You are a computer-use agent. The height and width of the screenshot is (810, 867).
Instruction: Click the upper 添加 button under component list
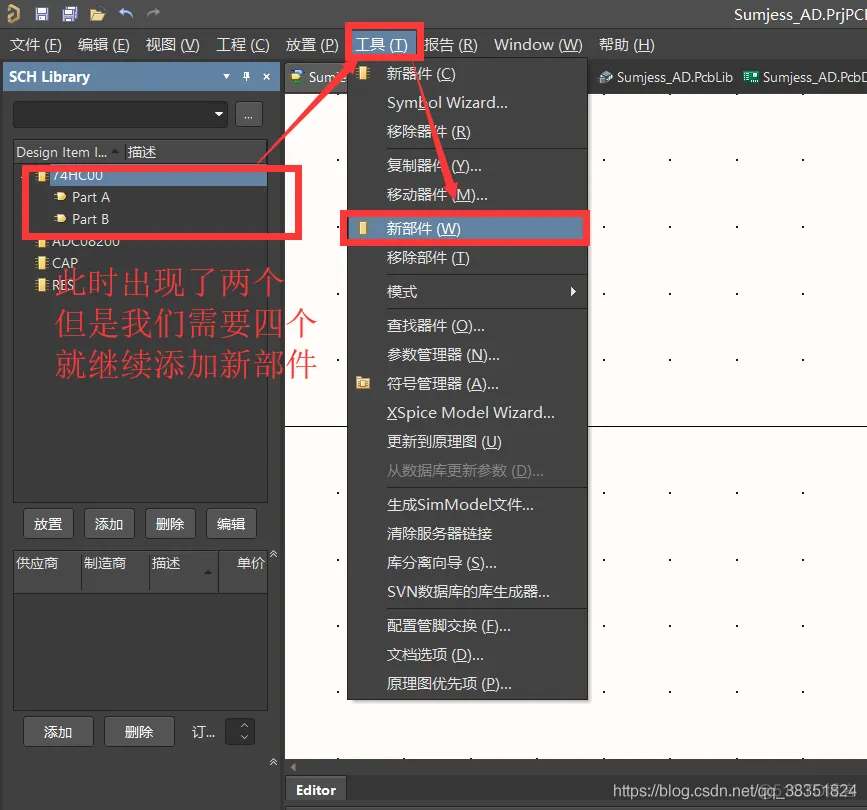(x=109, y=524)
